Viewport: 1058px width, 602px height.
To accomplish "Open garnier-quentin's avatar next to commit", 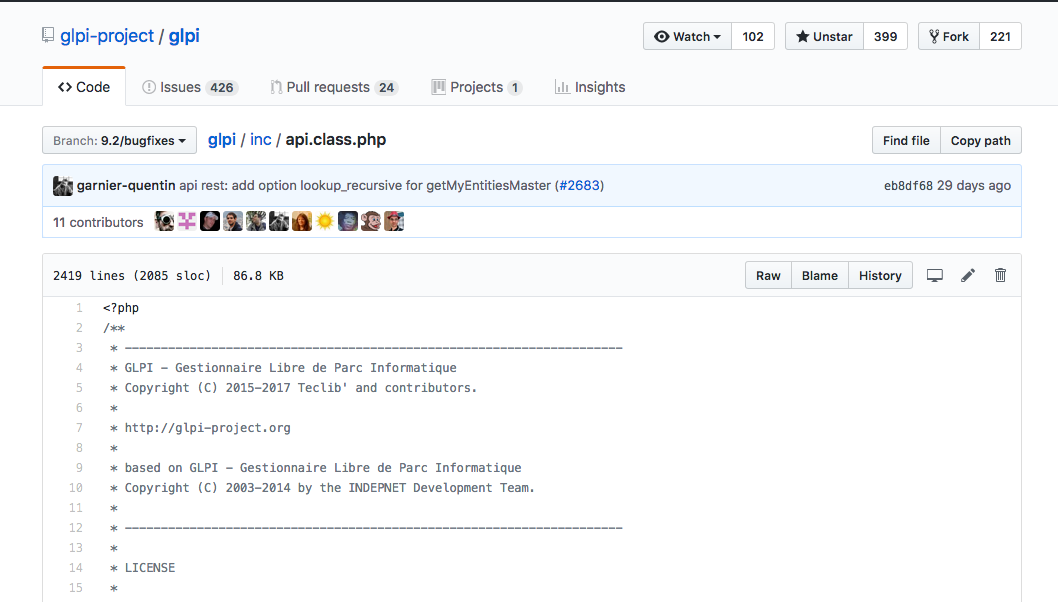I will pos(63,186).
